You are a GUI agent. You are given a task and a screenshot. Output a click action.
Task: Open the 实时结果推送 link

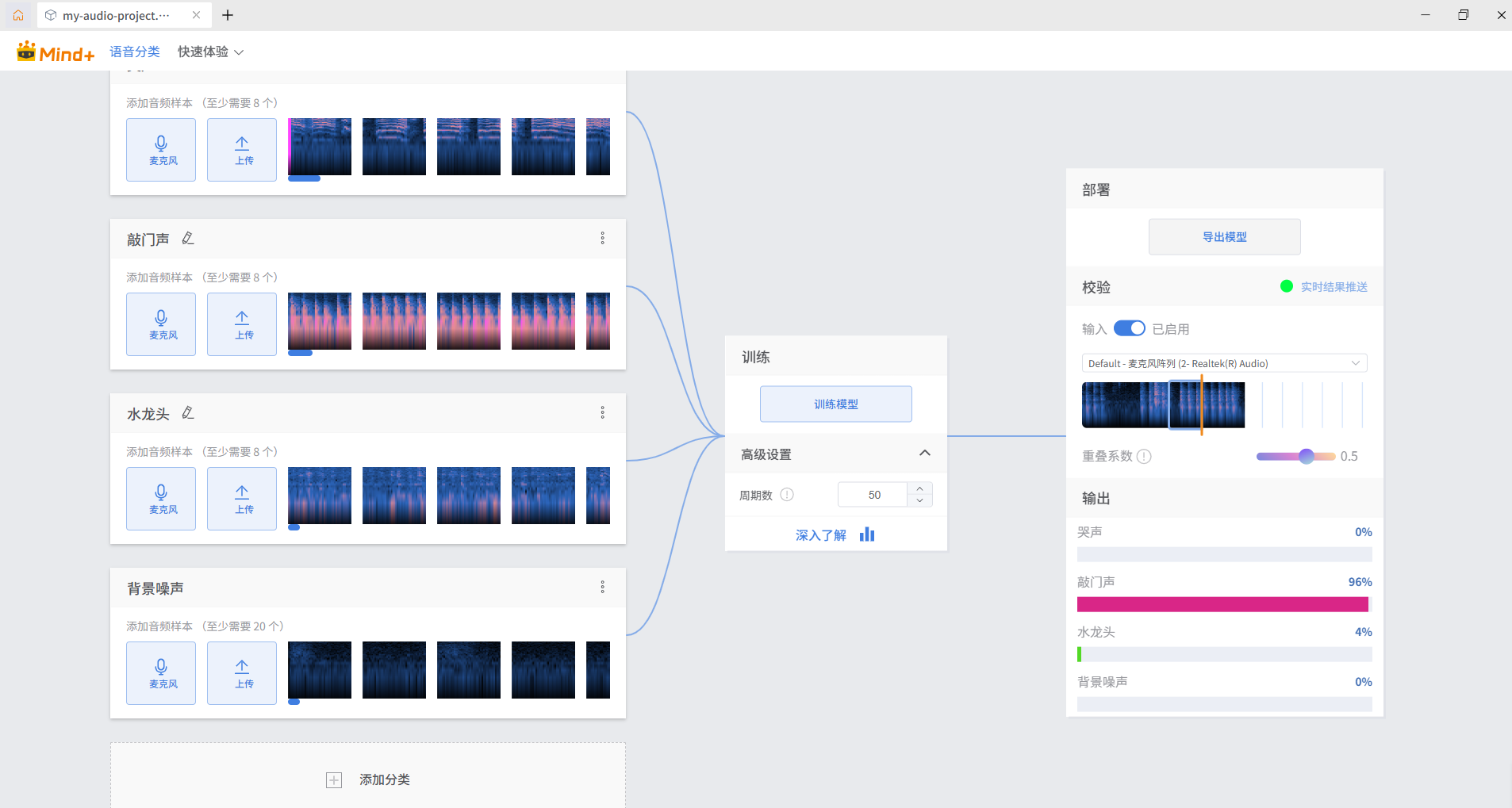click(1334, 287)
